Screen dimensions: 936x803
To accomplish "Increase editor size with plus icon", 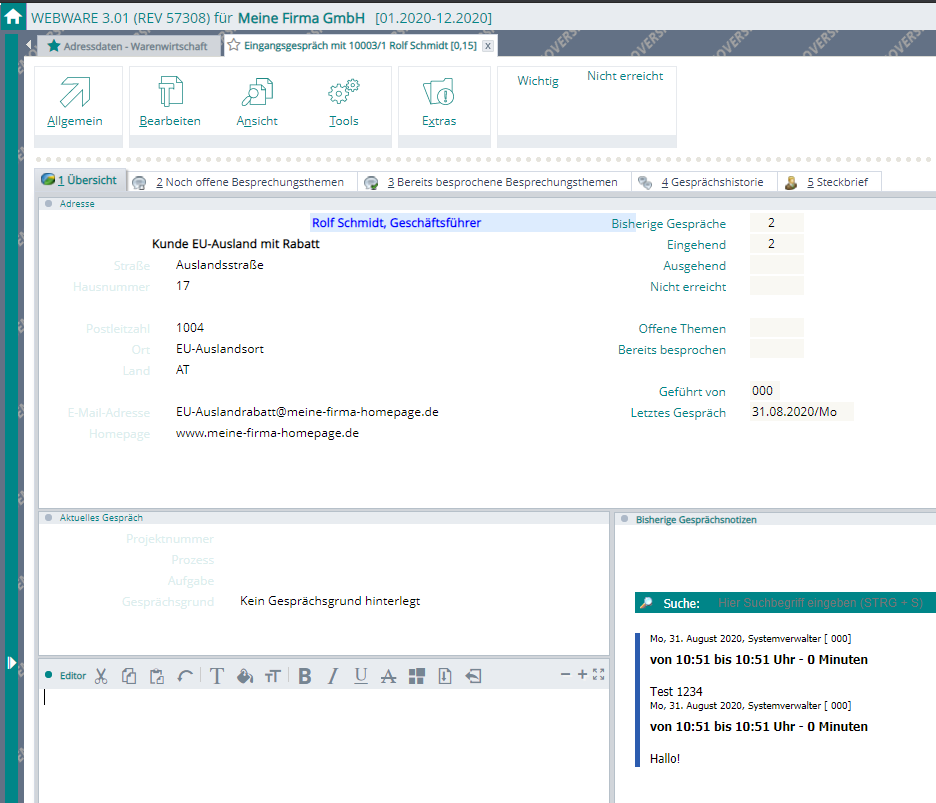I will click(582, 674).
